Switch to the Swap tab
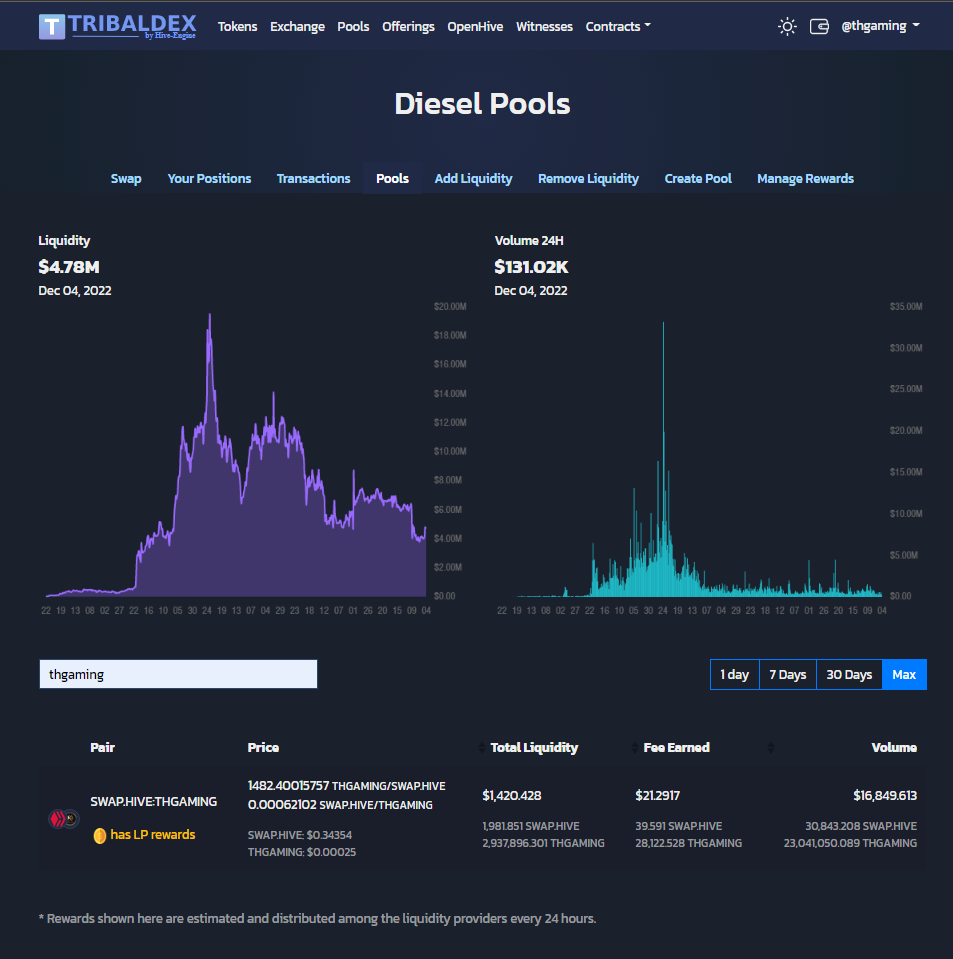 coord(126,179)
